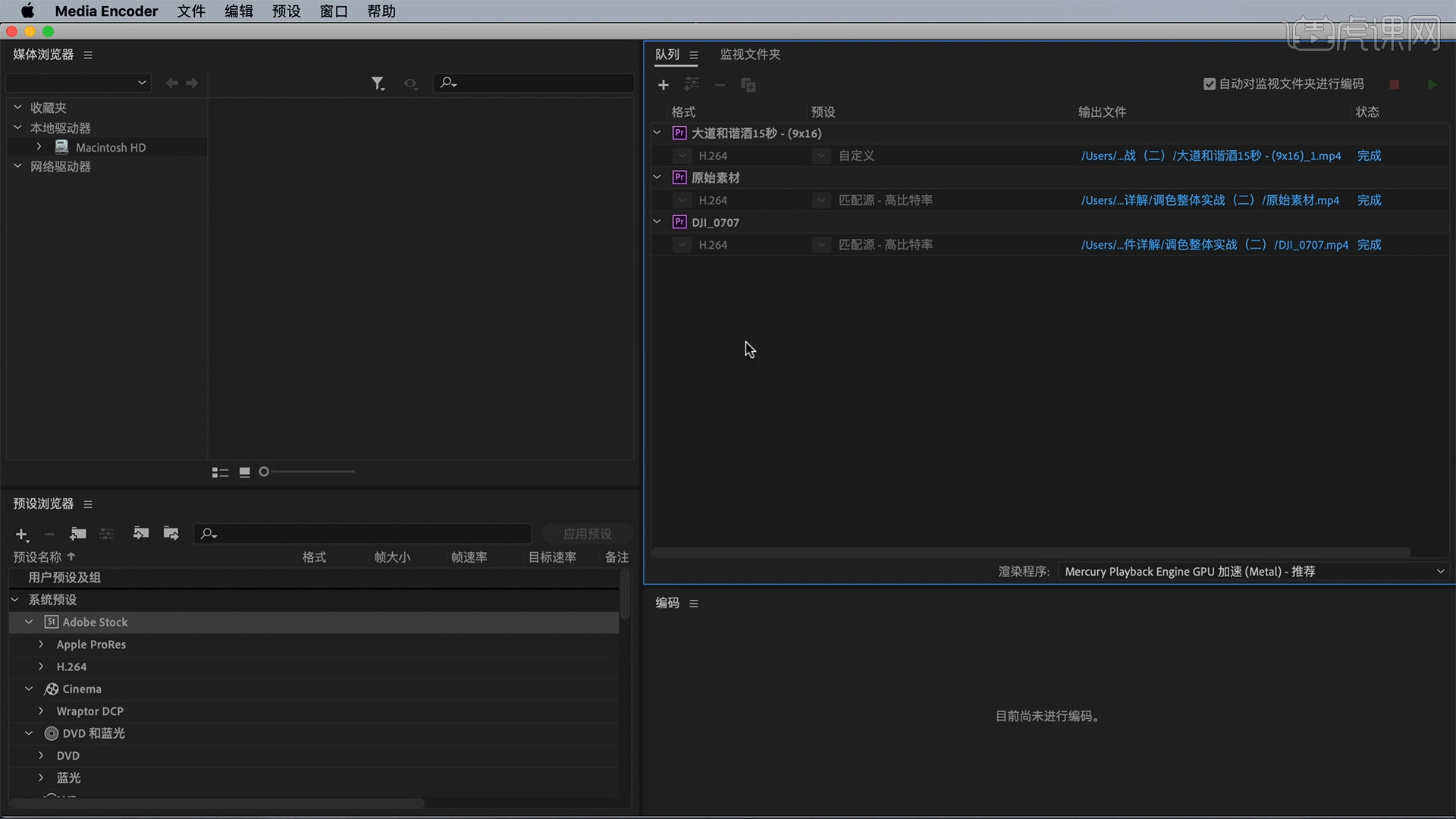
Task: Switch media browser to thumbnail view
Action: pyautogui.click(x=244, y=472)
